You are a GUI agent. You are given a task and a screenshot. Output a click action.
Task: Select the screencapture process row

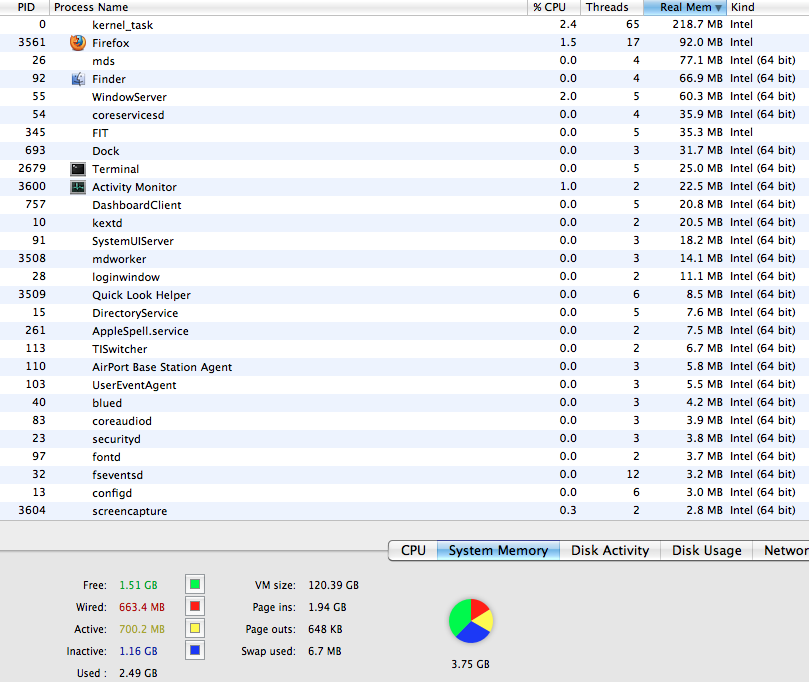(x=404, y=511)
